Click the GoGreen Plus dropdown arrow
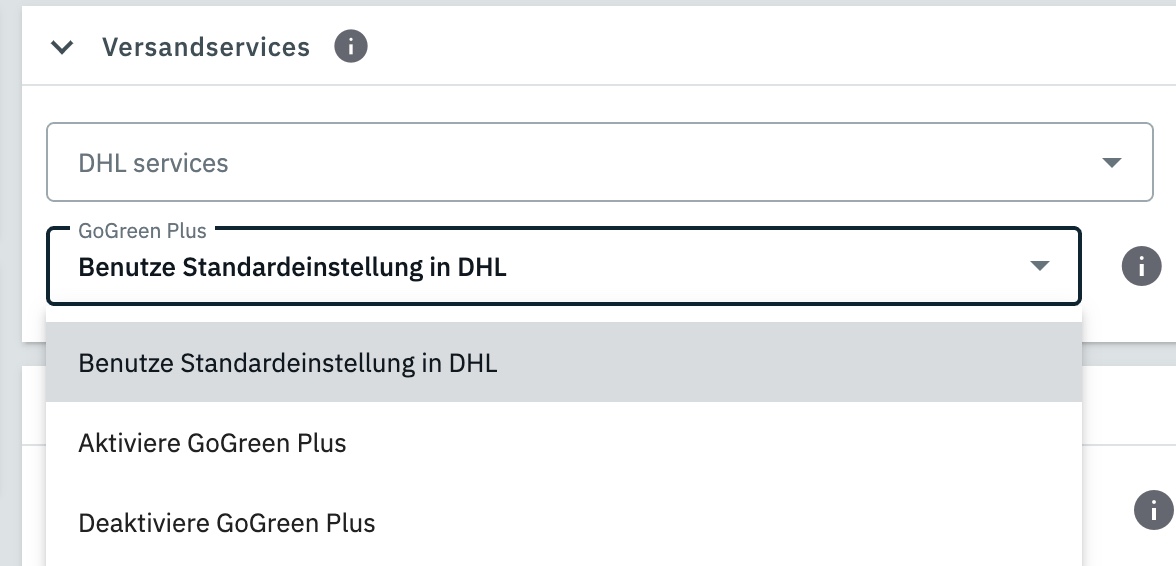Screen dimensions: 1176x566 point(1040,266)
